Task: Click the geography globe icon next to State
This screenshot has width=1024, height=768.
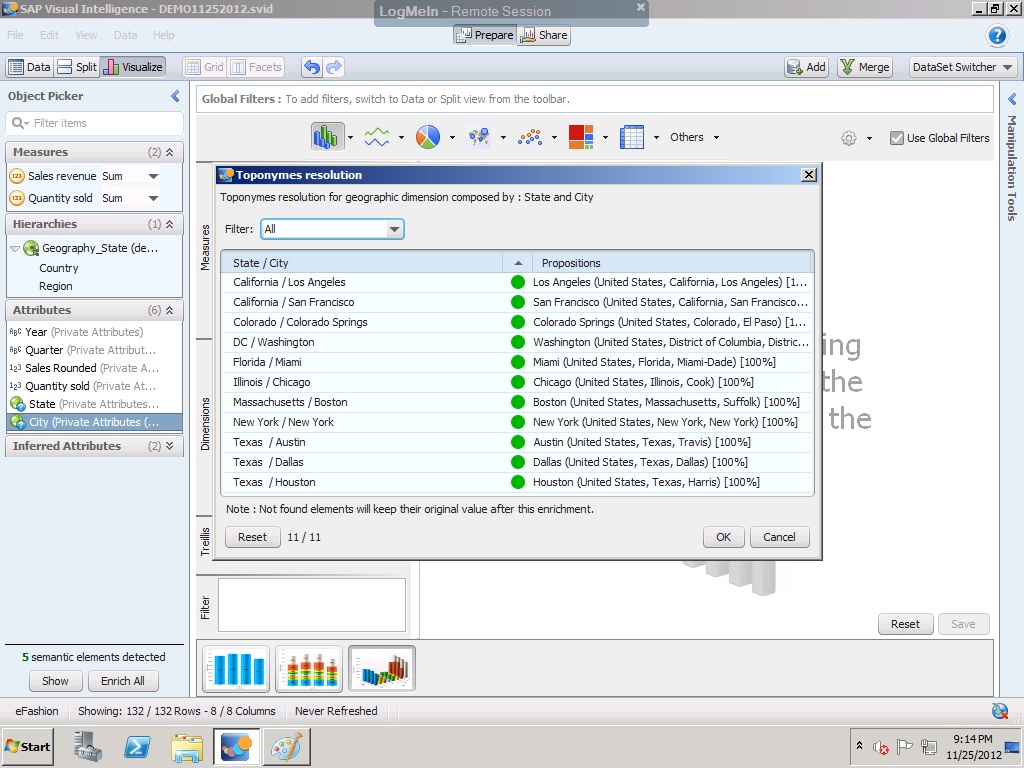Action: (18, 404)
